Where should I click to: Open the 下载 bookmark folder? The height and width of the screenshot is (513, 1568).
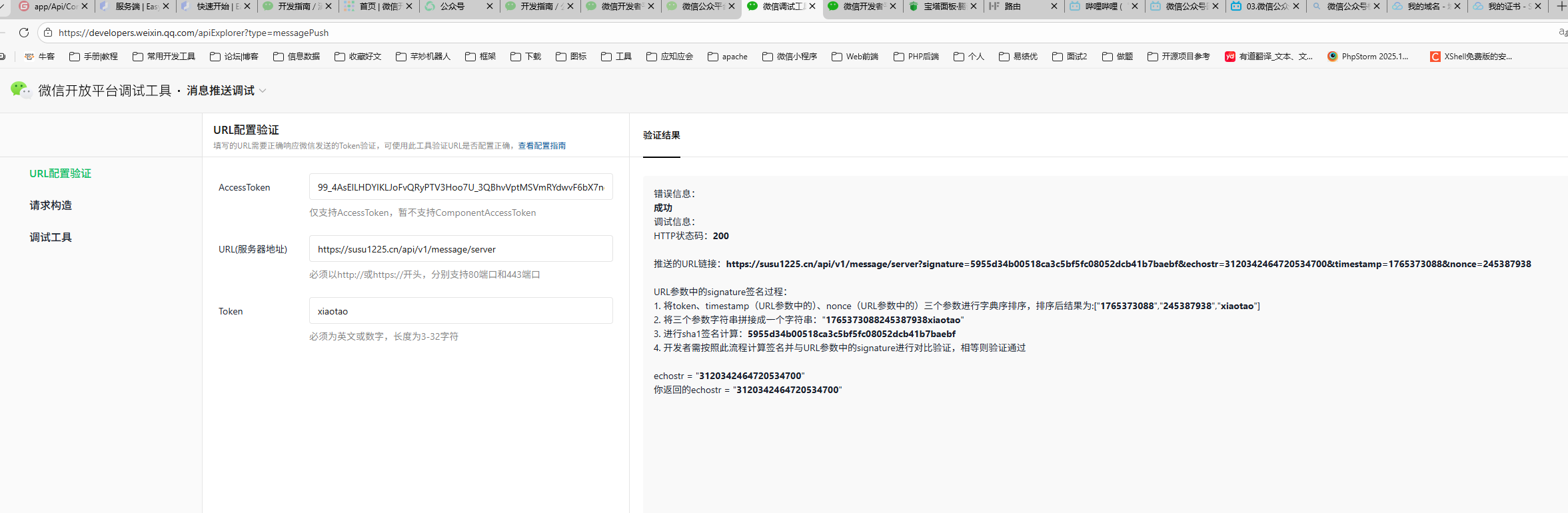point(526,57)
